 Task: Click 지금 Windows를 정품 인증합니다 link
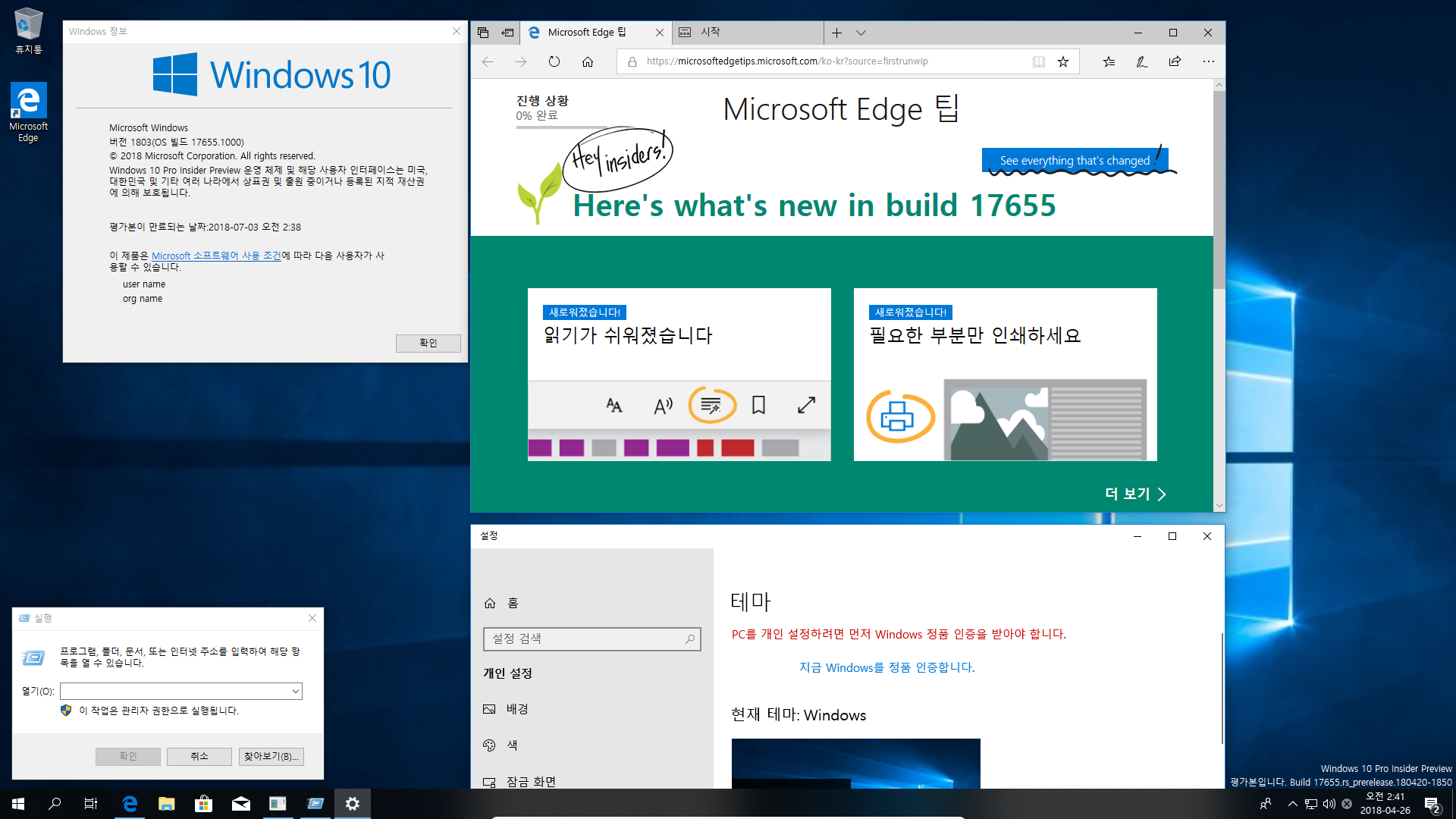pyautogui.click(x=886, y=667)
